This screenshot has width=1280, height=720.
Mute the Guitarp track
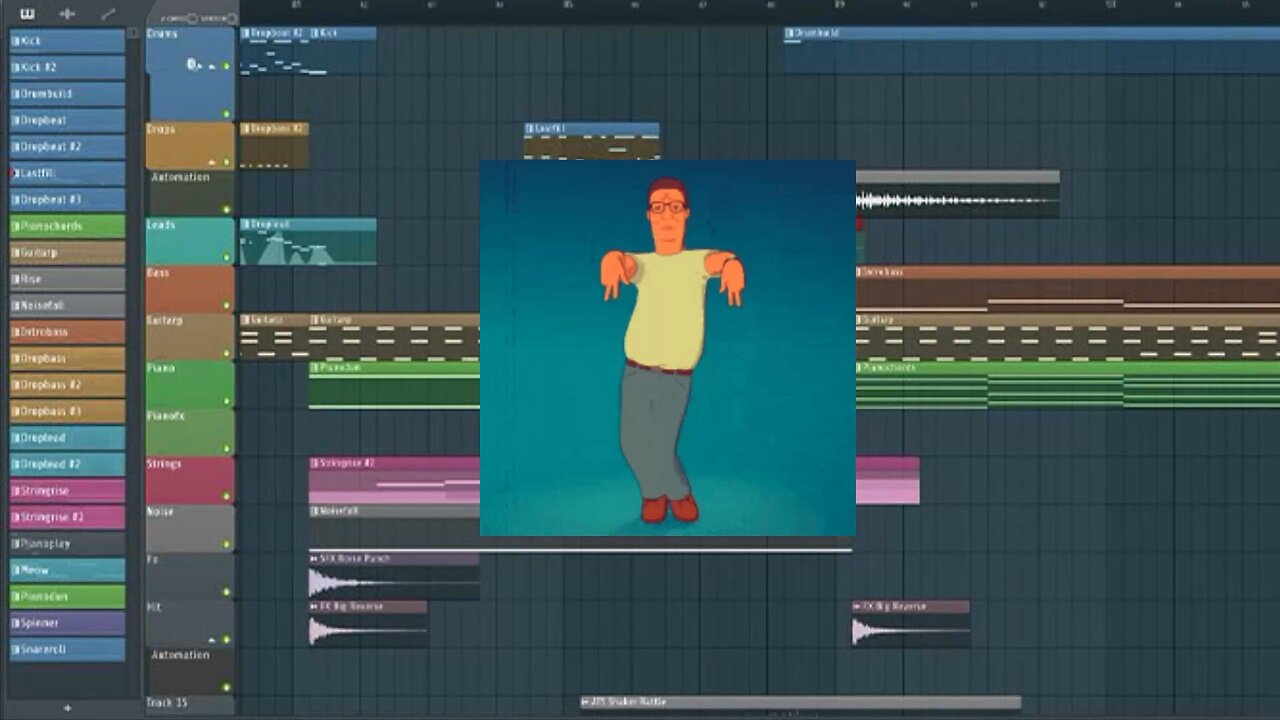point(226,354)
